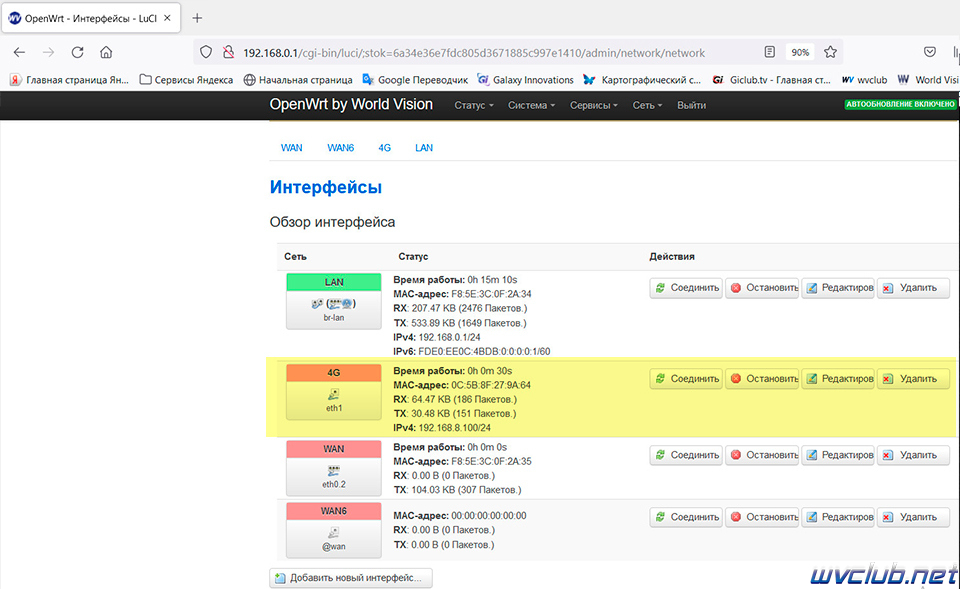This screenshot has height=589, width=960.
Task: Reload the page with the refresh icon
Action: (x=77, y=52)
